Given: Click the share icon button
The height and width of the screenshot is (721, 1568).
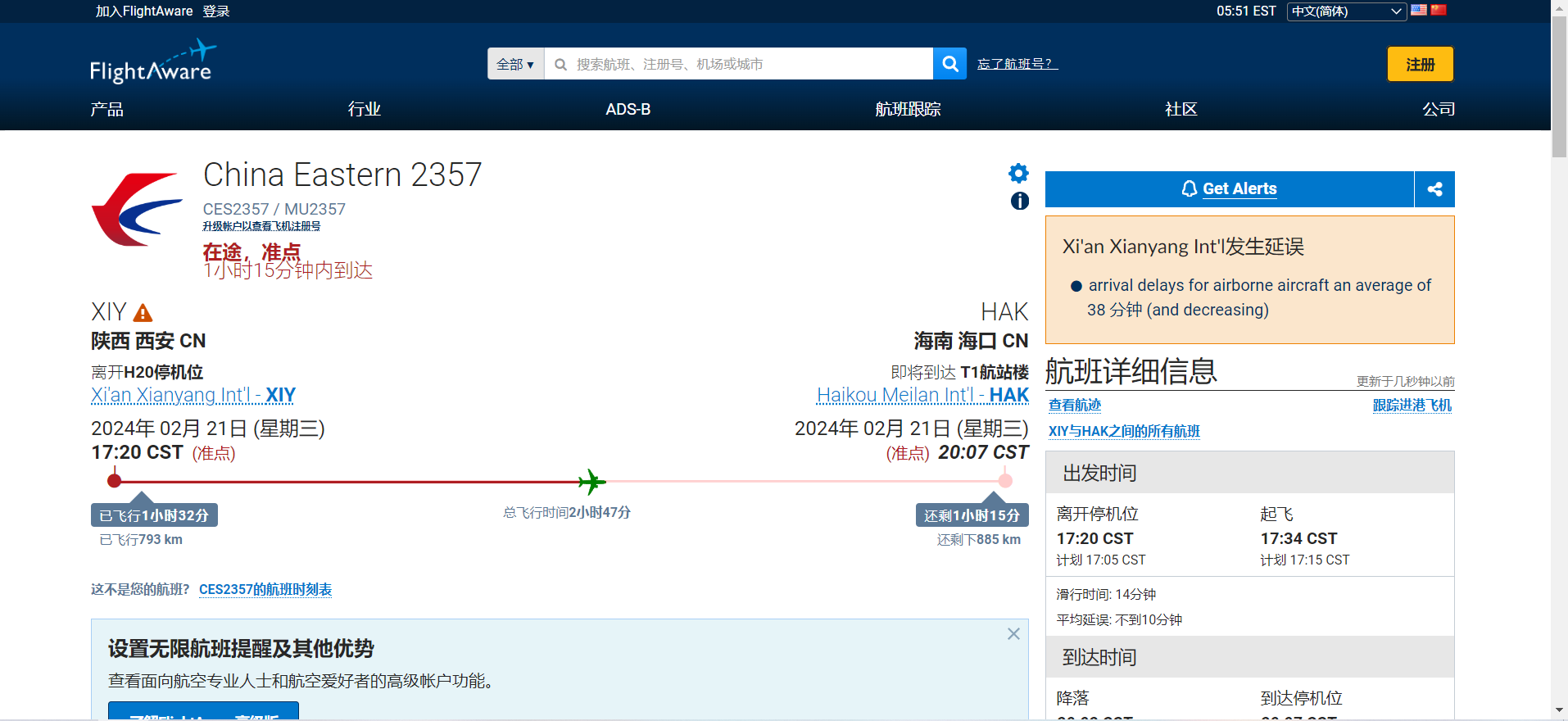Looking at the screenshot, I should point(1434,189).
